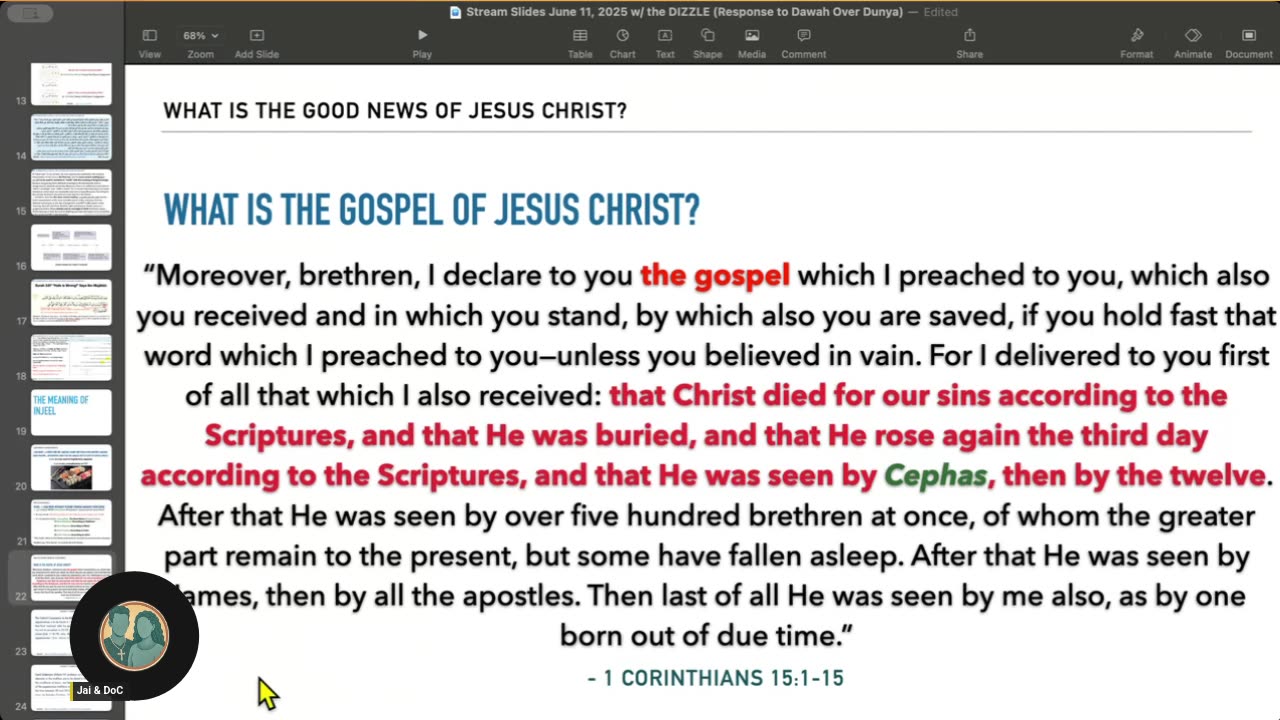
Task: Select slide 24 thumbnail
Action: point(71,686)
